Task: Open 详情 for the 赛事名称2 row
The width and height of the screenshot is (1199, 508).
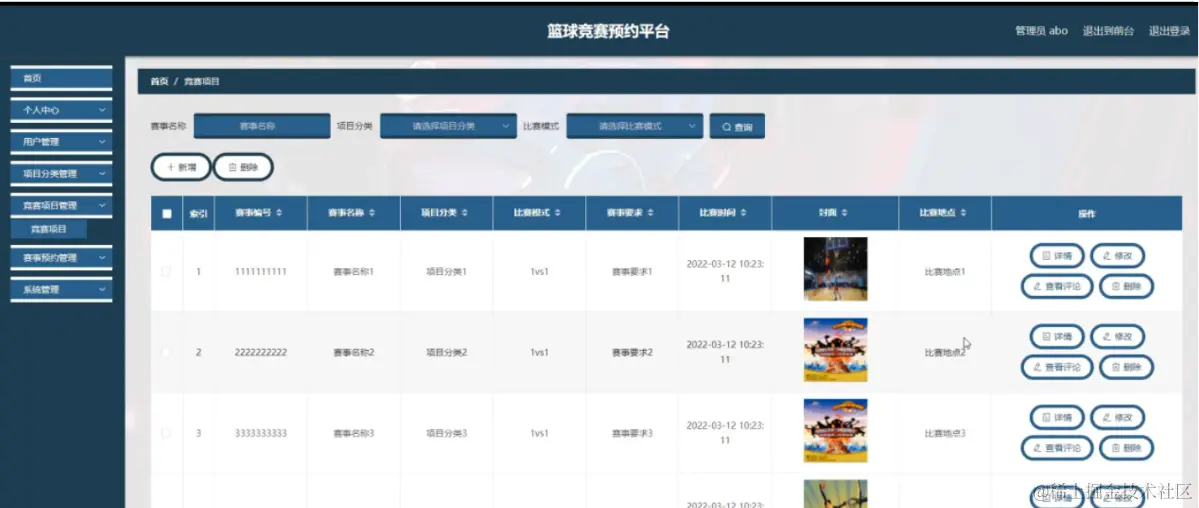Action: 1057,337
